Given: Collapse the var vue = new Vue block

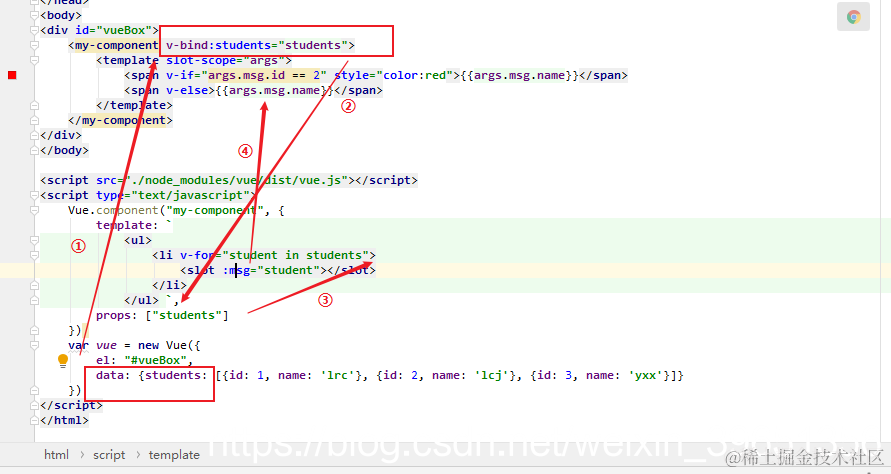Looking at the screenshot, I should pyautogui.click(x=34, y=346).
